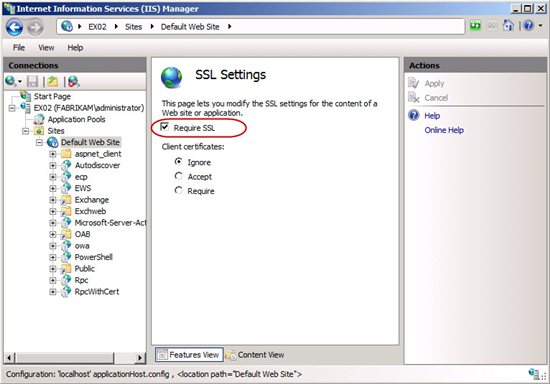Click the aspnet_client folder icon
The height and width of the screenshot is (384, 550).
(x=66, y=154)
